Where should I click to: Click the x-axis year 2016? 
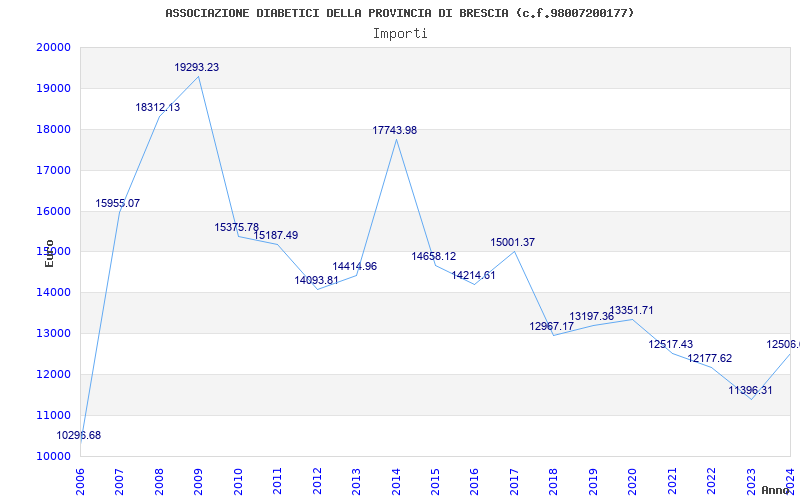point(474,481)
